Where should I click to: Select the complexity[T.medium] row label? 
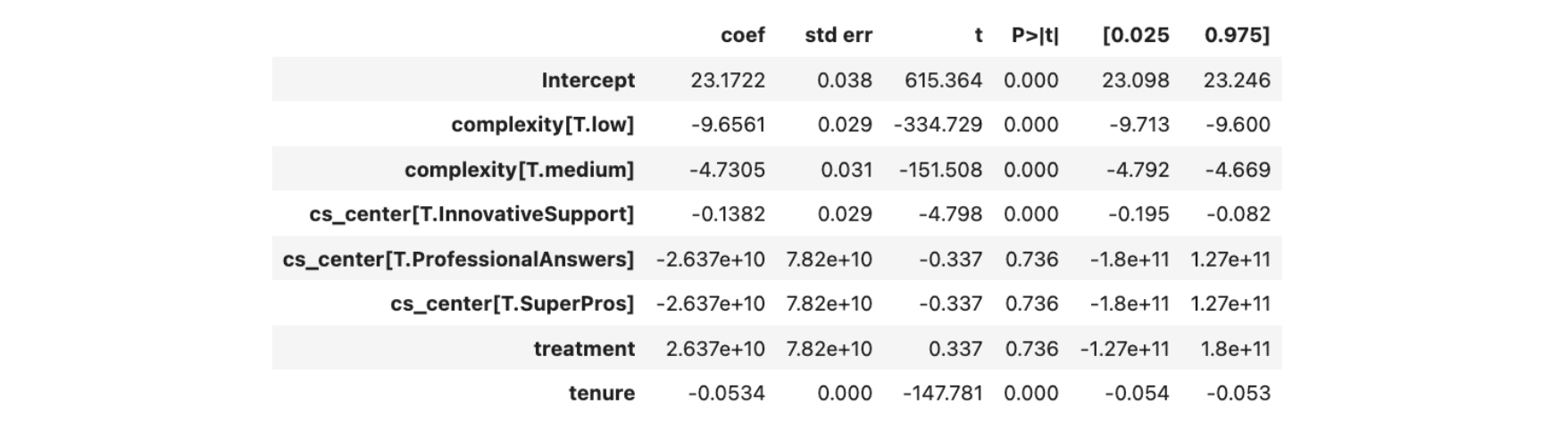[519, 170]
